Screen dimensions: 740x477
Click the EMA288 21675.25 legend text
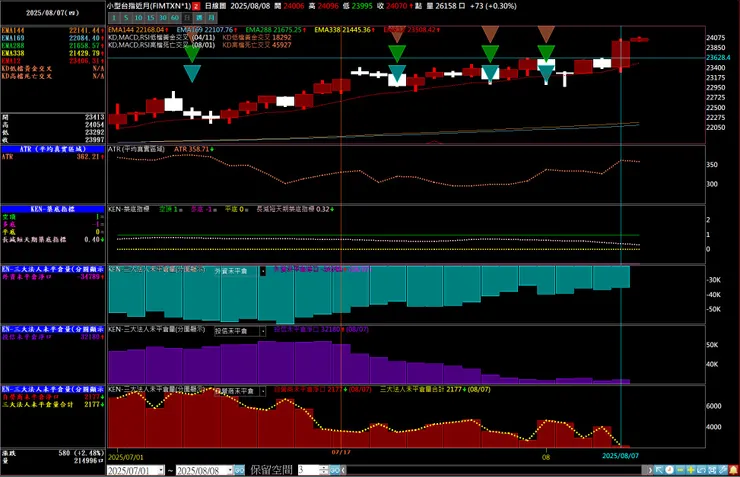(x=276, y=30)
